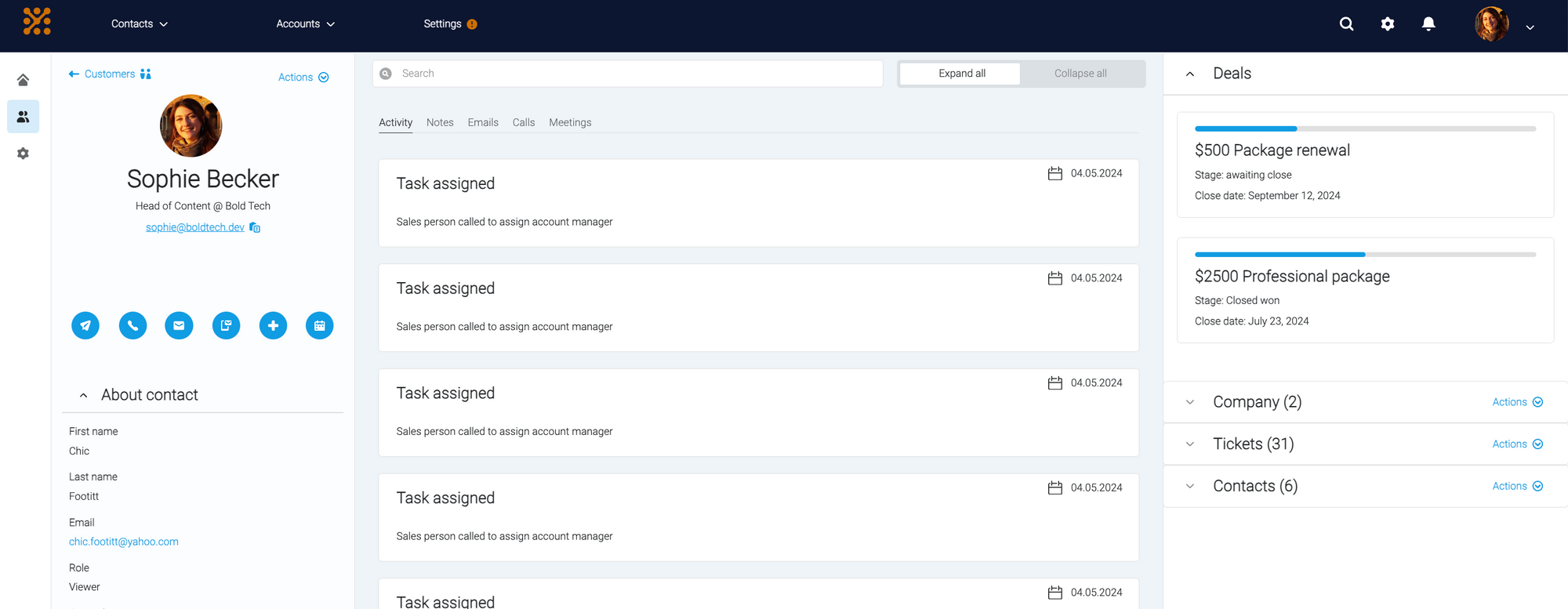Open the notifications bell
The image size is (1568, 609).
click(1428, 24)
